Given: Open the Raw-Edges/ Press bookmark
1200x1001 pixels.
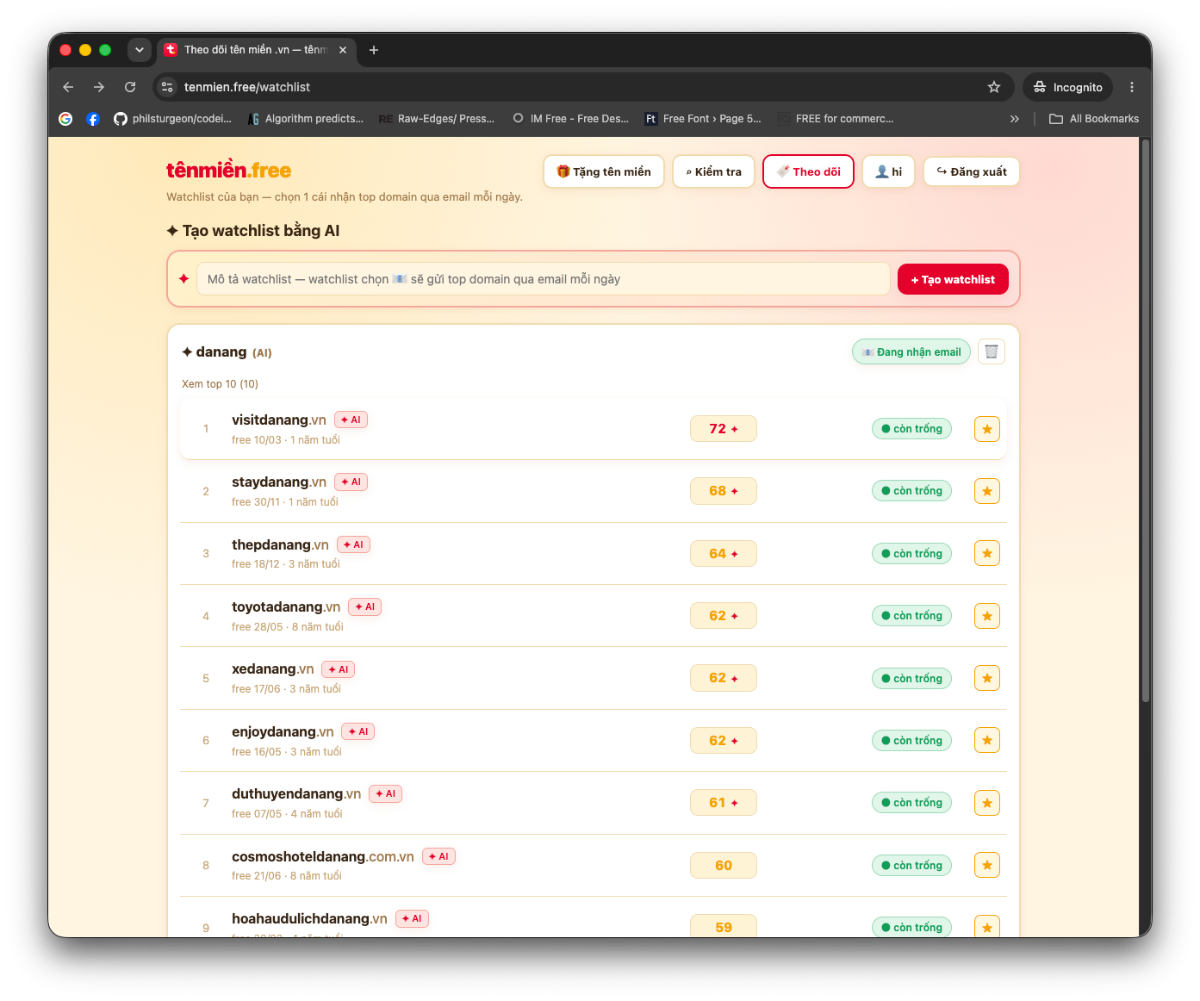Looking at the screenshot, I should coord(437,118).
